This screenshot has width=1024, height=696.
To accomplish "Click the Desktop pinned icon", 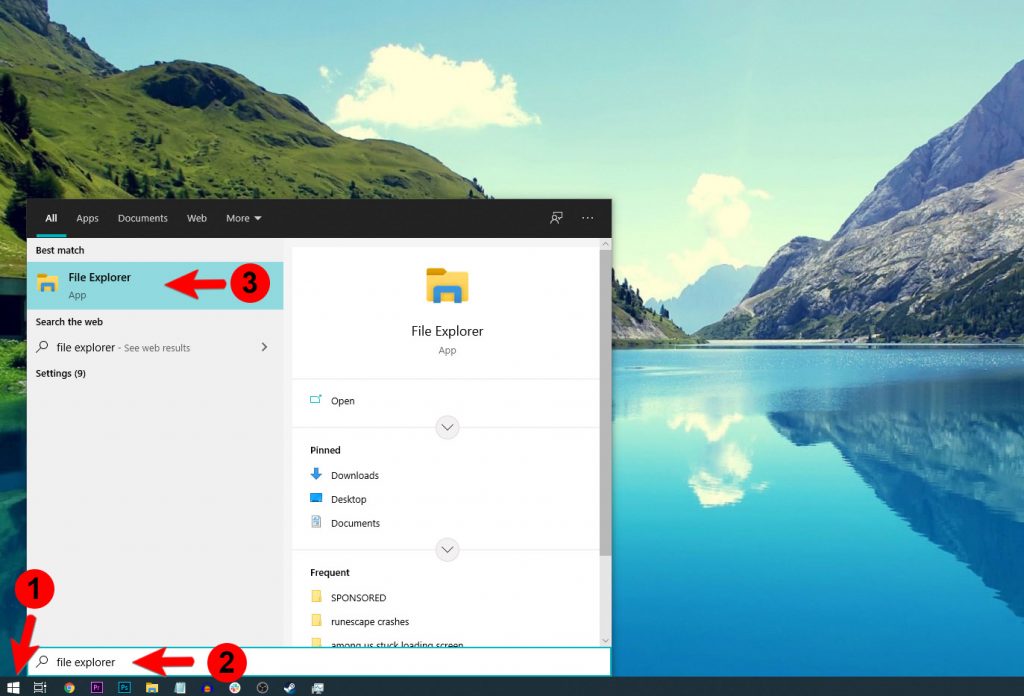I will [316, 498].
